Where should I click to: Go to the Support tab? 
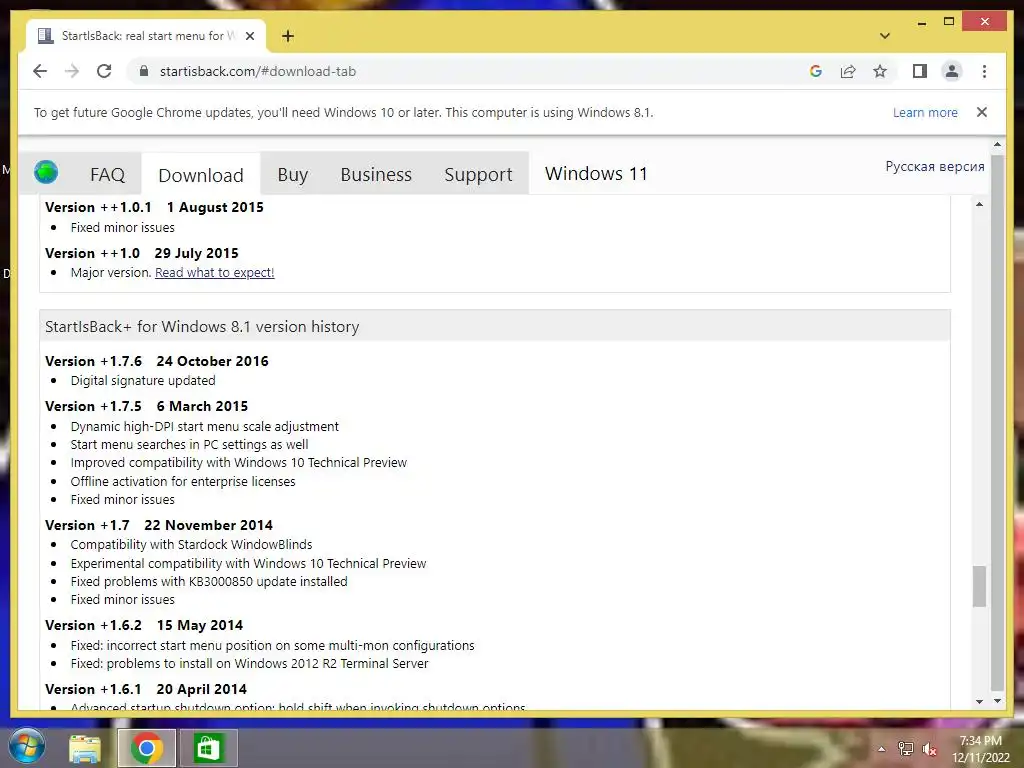point(478,174)
